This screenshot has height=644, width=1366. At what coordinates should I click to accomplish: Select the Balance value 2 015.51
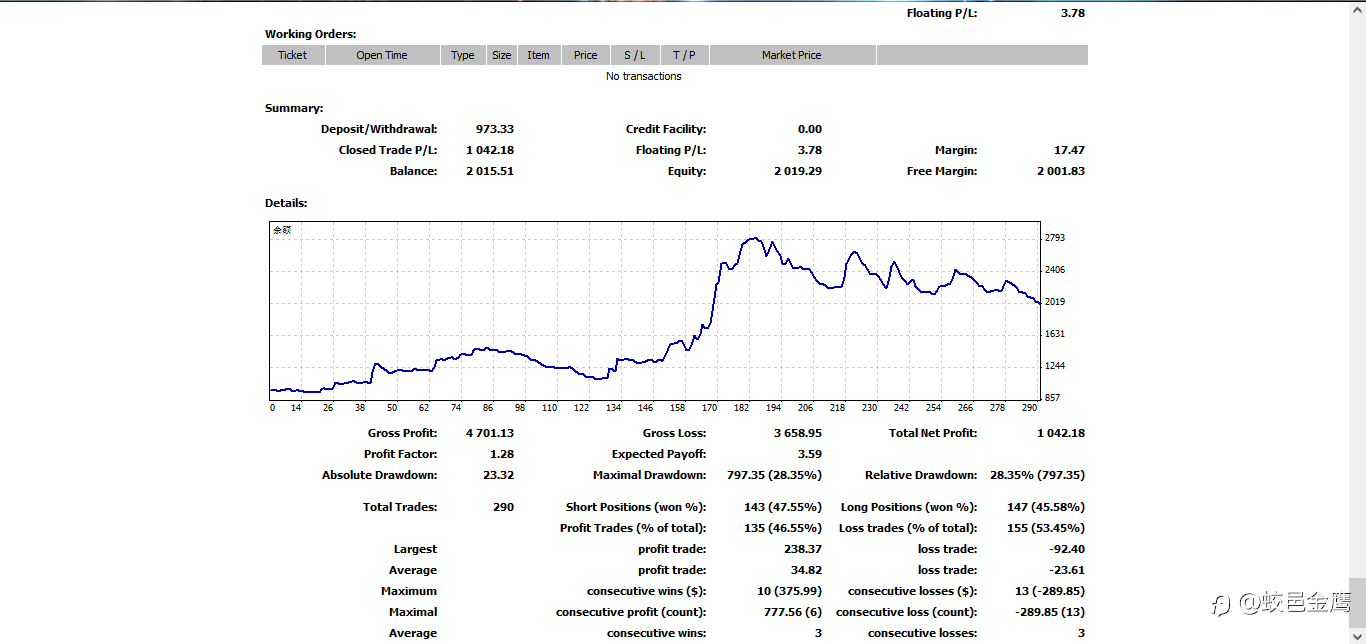point(490,171)
